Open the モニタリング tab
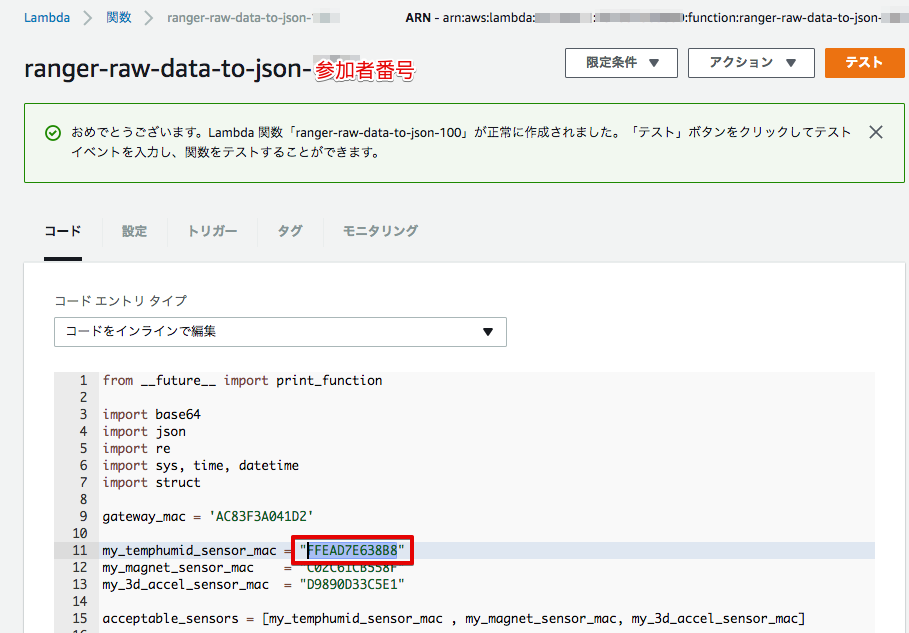The height and width of the screenshot is (633, 909). click(380, 231)
